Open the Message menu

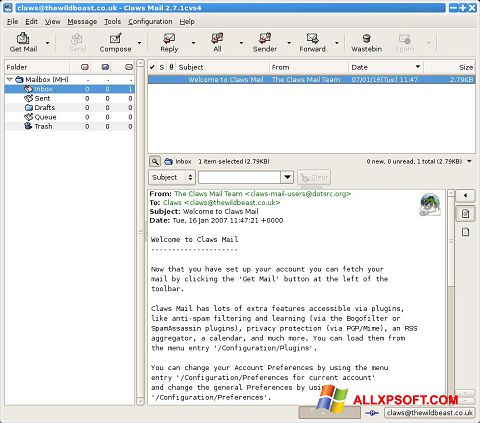click(x=82, y=22)
